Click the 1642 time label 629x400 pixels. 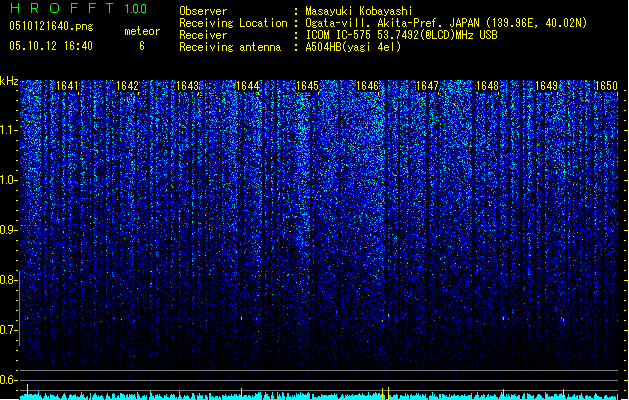[x=127, y=86]
